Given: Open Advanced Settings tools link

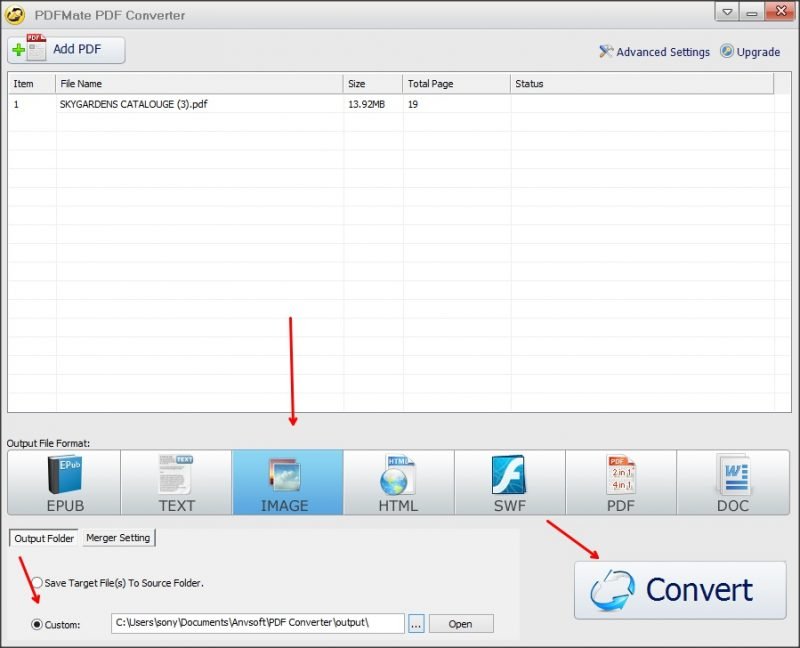Looking at the screenshot, I should point(655,52).
